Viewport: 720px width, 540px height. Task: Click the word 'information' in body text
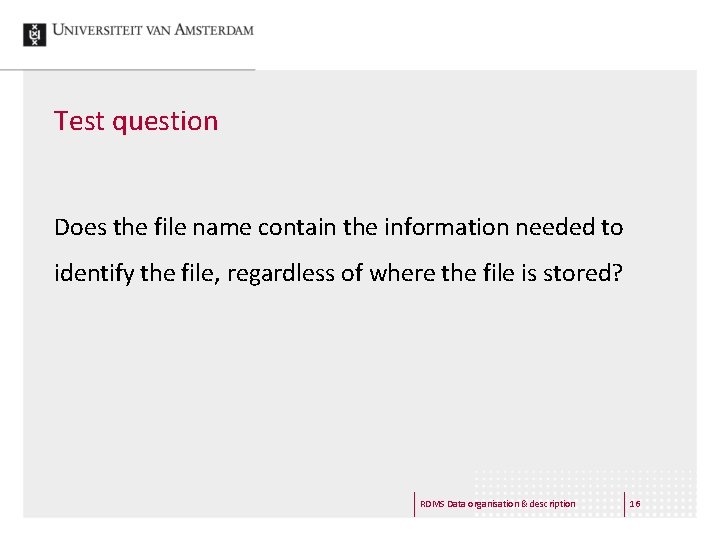[446, 227]
